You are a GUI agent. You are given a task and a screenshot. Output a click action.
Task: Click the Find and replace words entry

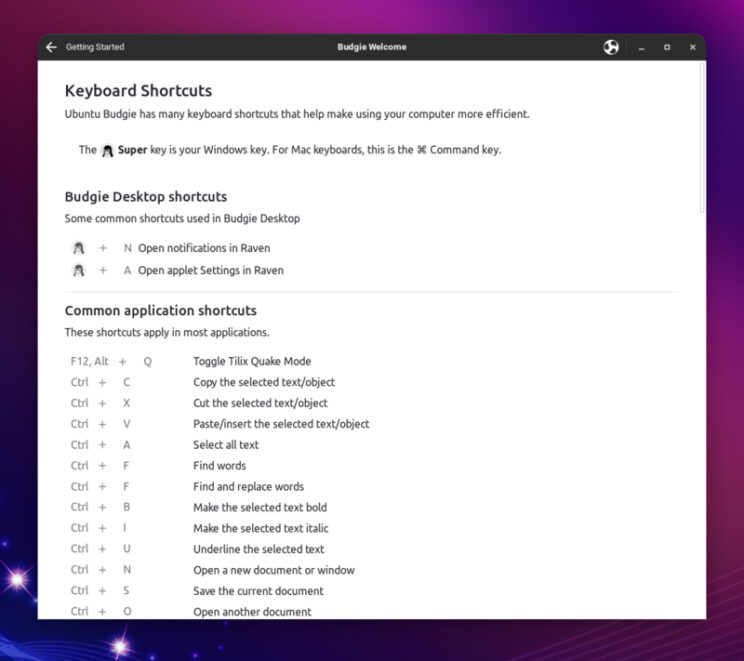248,487
